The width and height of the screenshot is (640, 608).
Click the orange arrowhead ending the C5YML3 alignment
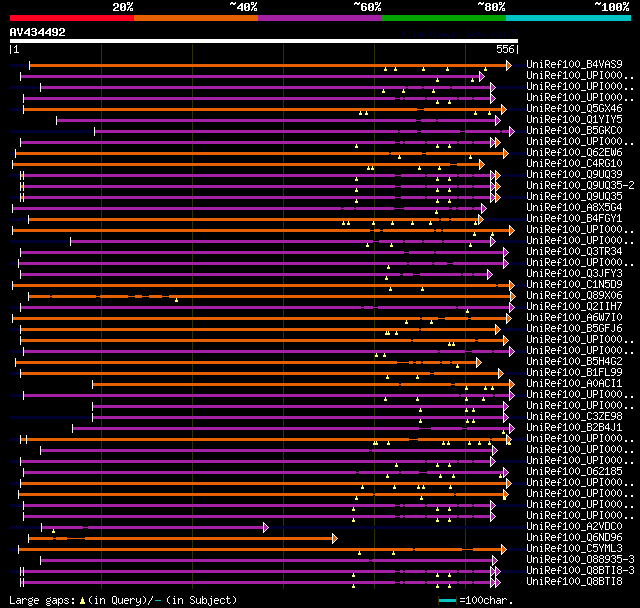504,550
